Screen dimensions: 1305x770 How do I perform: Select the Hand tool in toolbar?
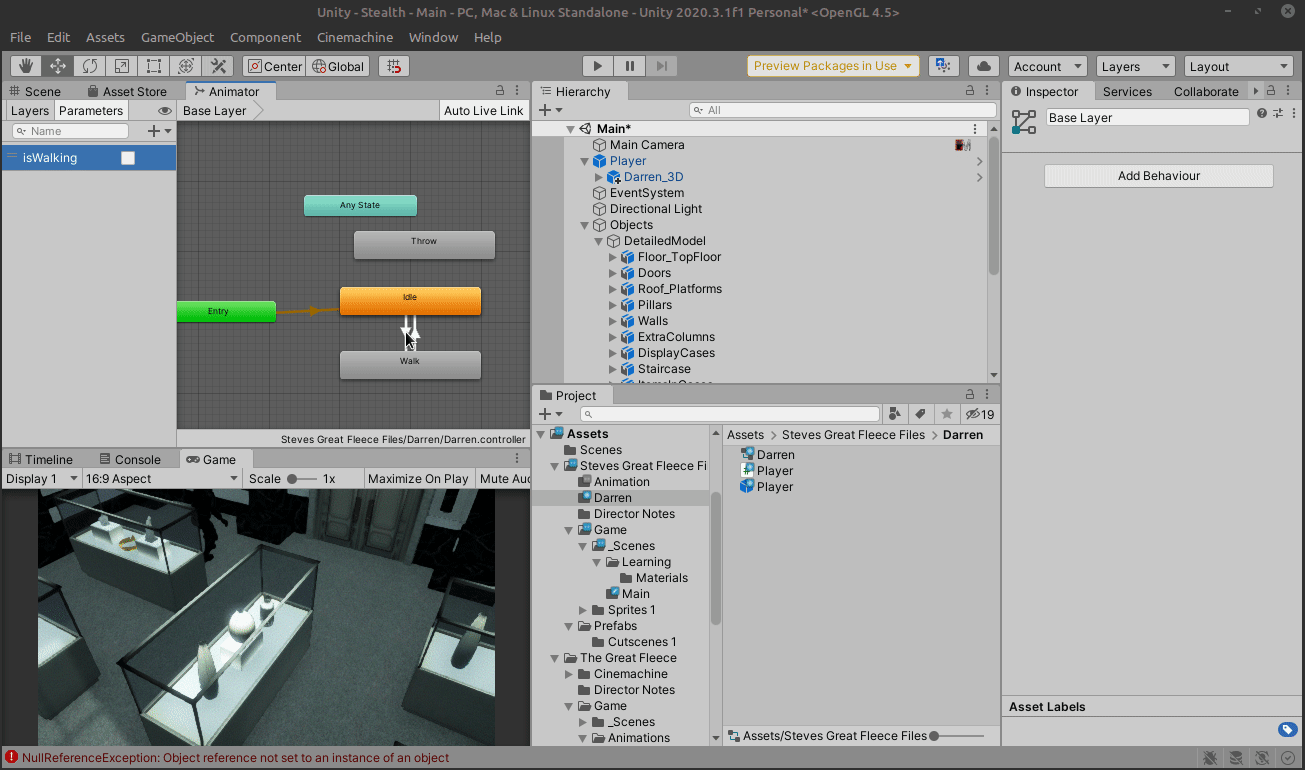pos(26,66)
